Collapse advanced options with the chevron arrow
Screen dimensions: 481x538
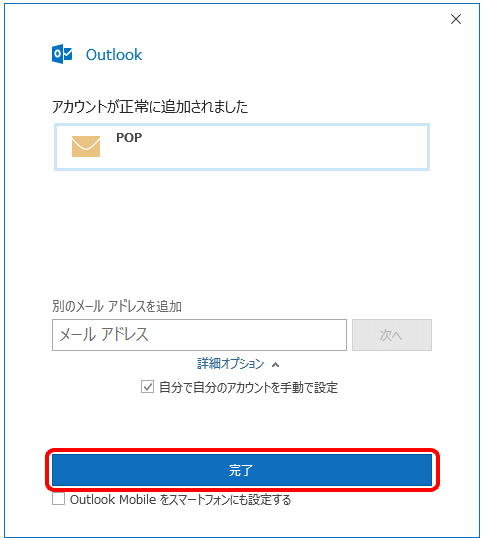click(275, 365)
